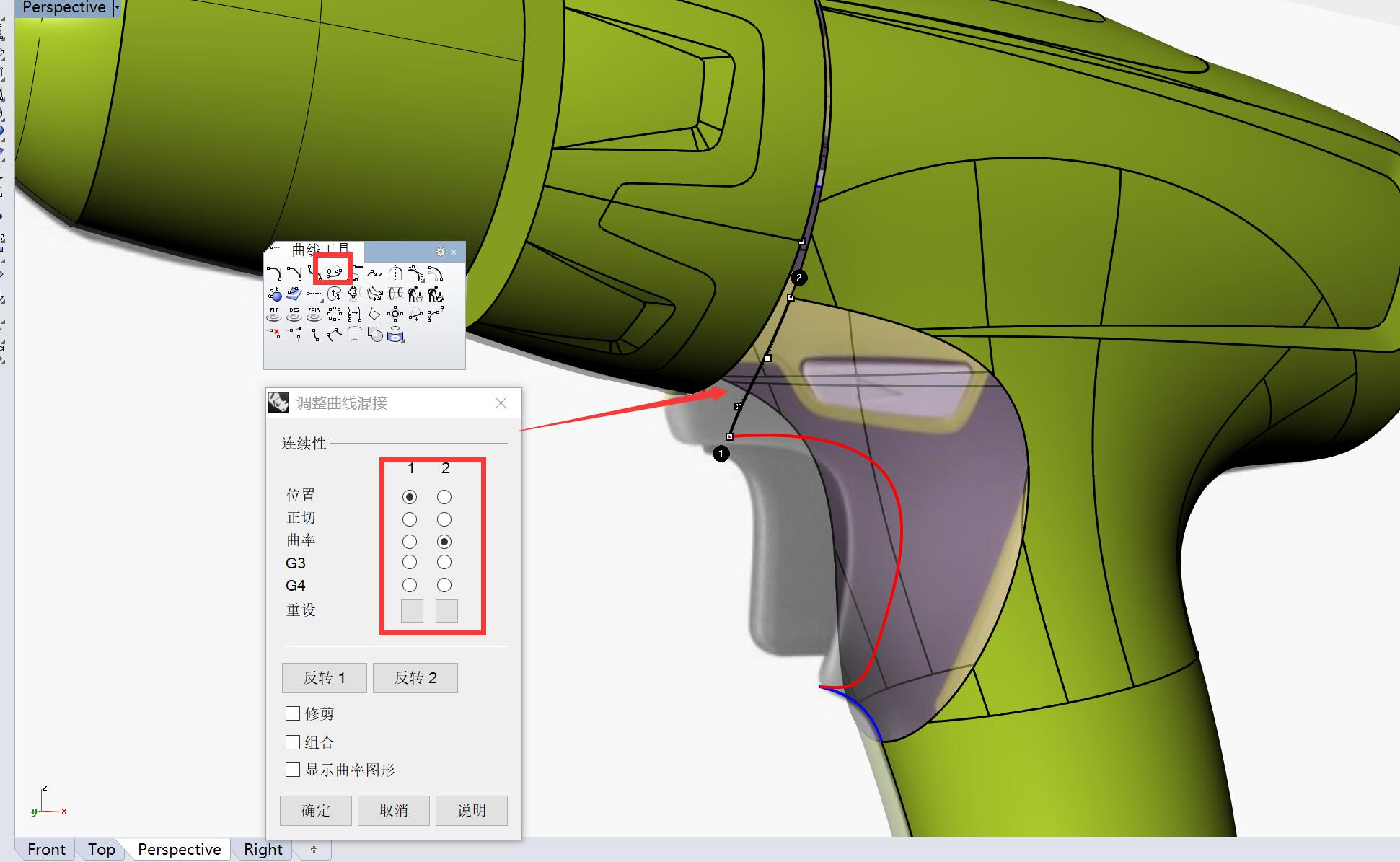Click the 确定 OK button
This screenshot has height=862, width=1400.
(316, 810)
